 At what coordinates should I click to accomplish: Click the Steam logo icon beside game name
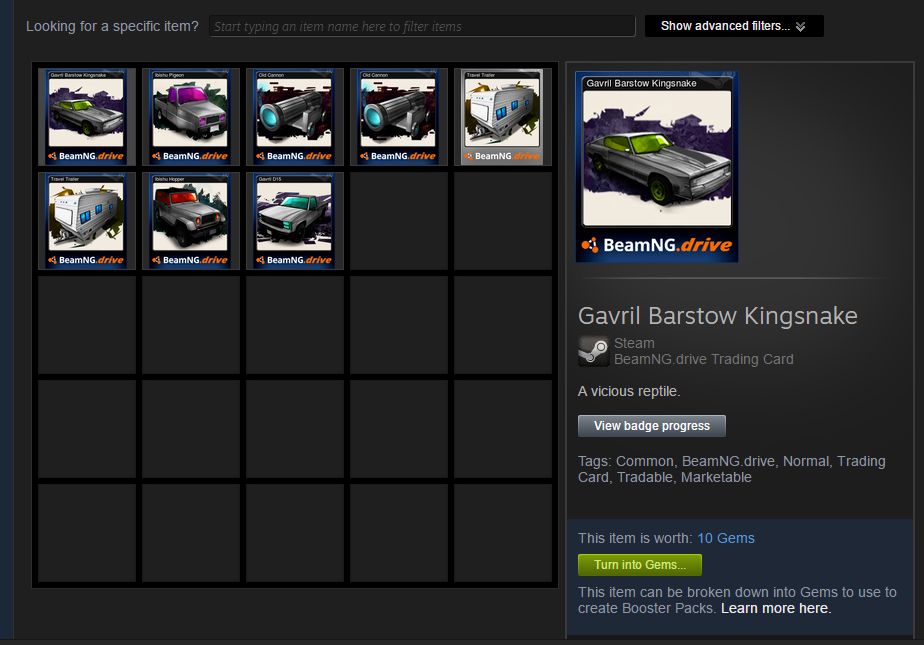pos(593,351)
